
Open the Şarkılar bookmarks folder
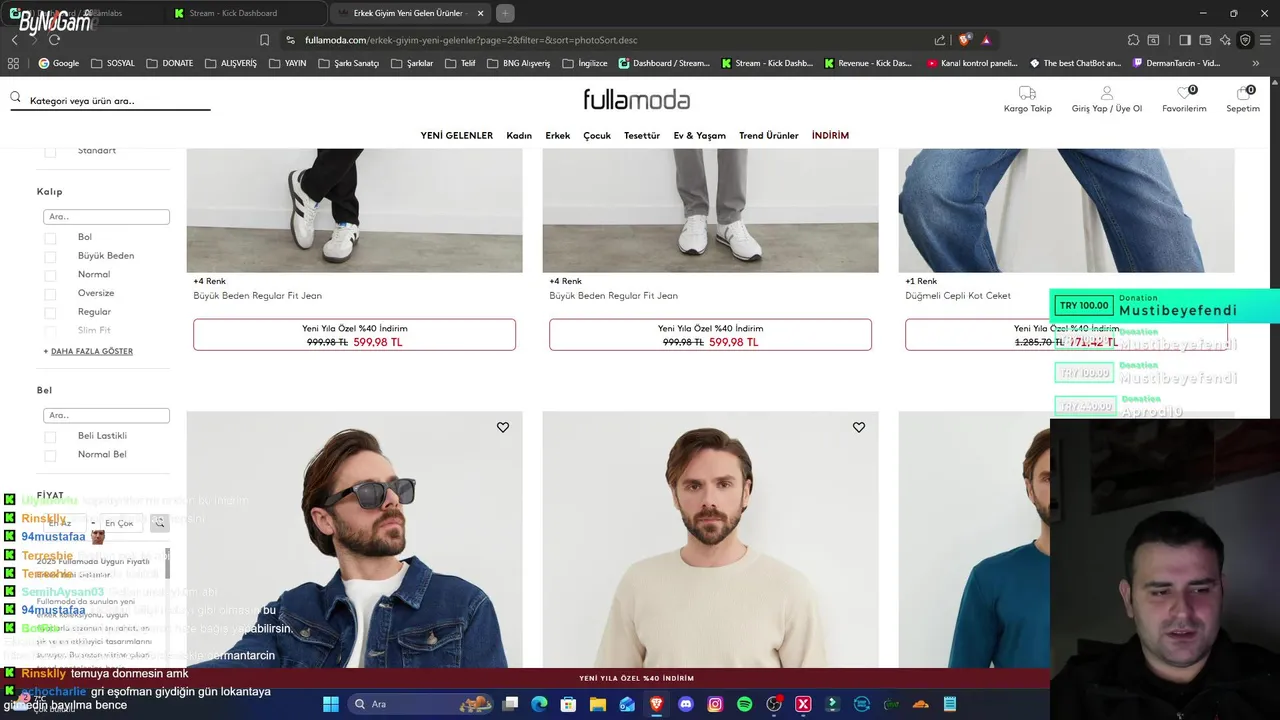(x=411, y=63)
